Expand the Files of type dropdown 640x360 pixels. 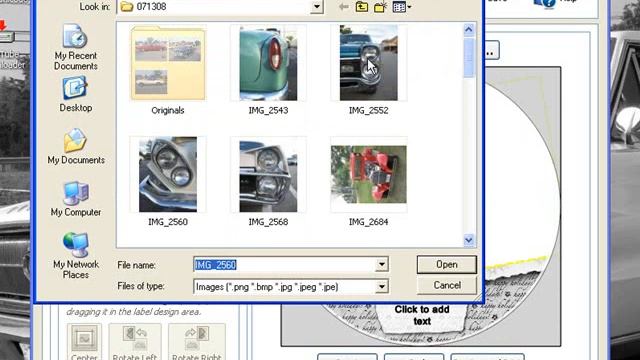(382, 287)
